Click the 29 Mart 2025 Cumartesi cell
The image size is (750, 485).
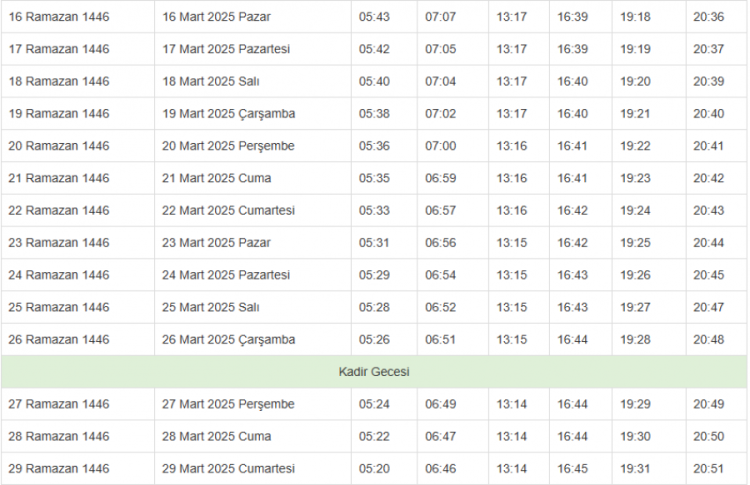228,468
